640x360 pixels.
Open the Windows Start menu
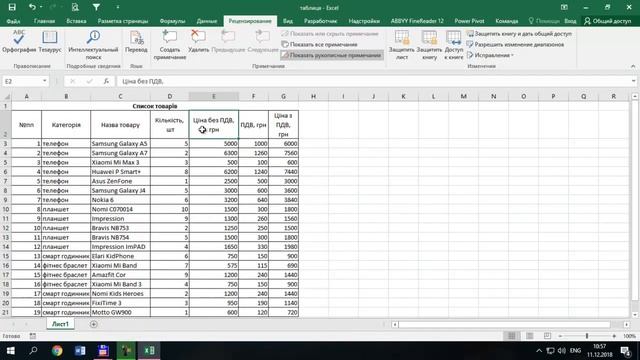coord(10,351)
